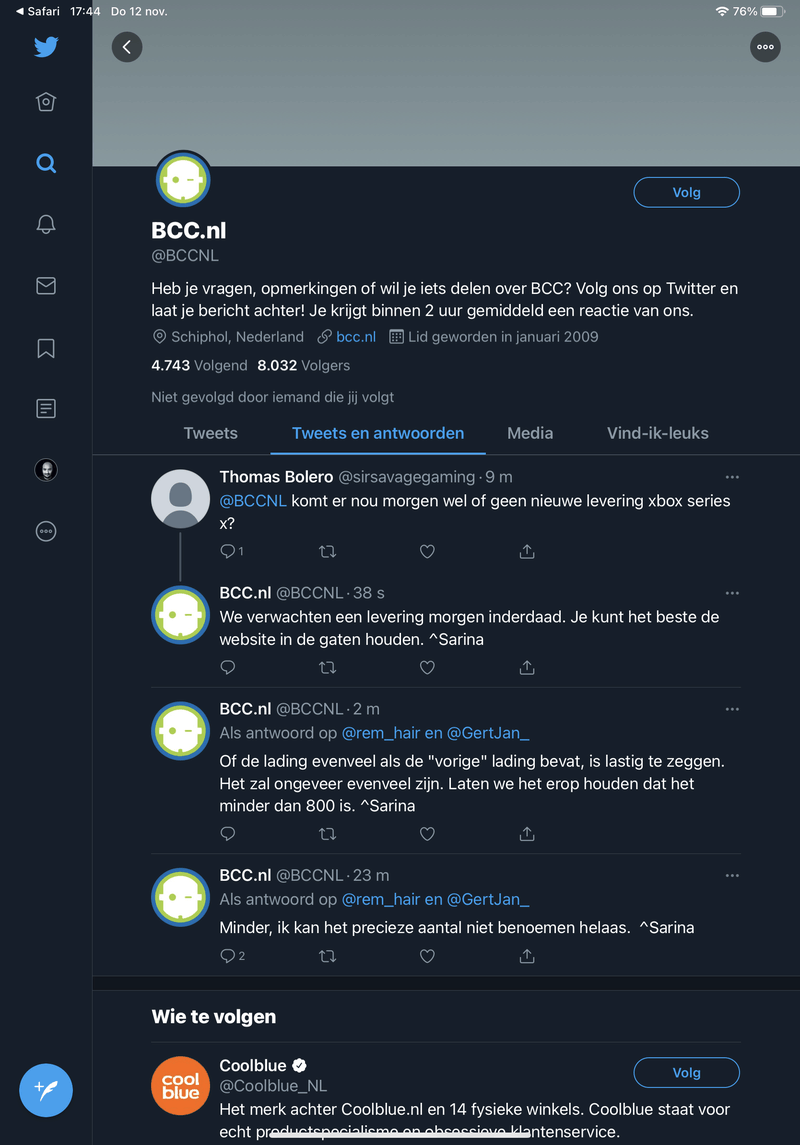This screenshot has width=800, height=1145.
Task: Follow Coolblue with its Volg button
Action: (686, 1072)
